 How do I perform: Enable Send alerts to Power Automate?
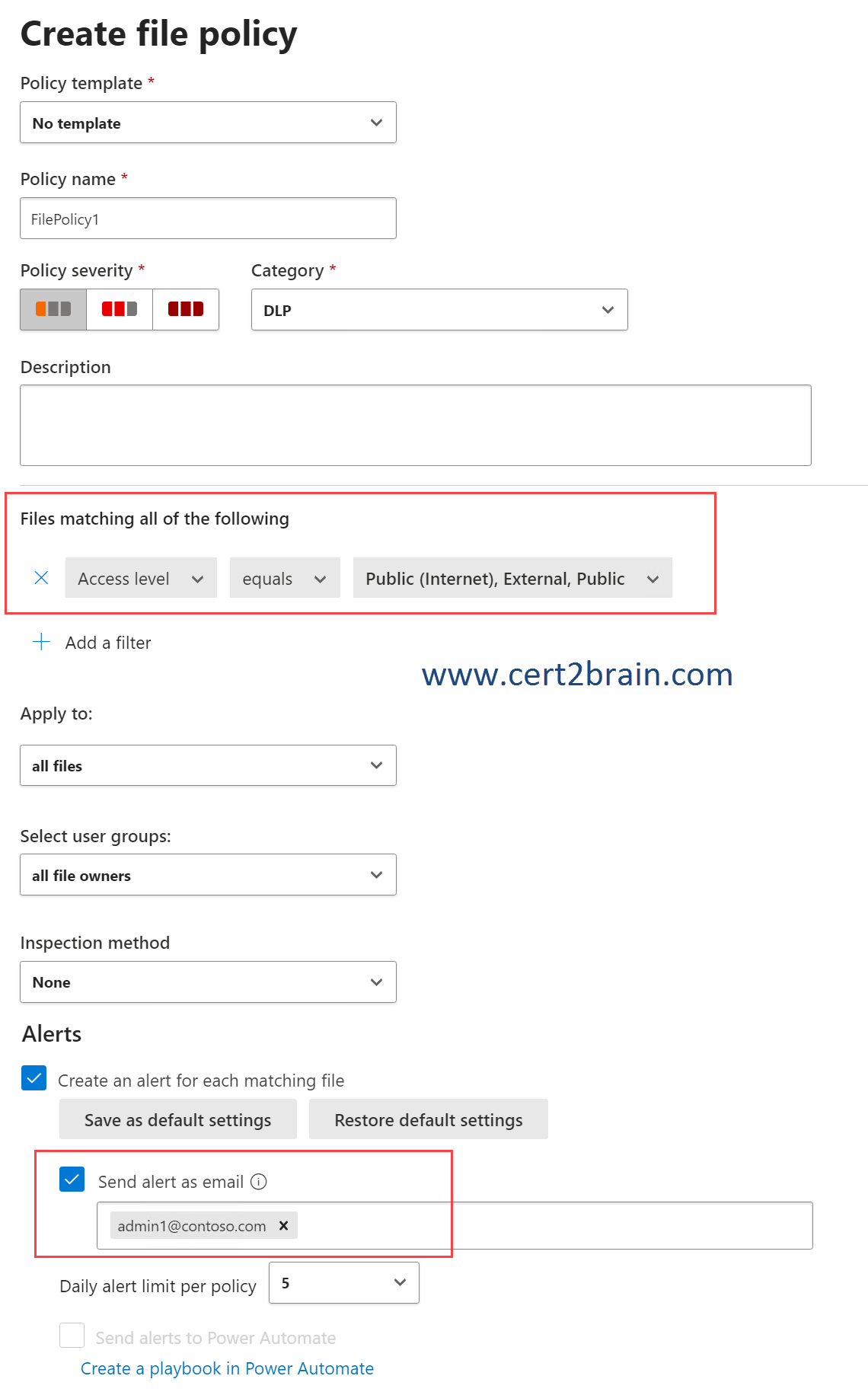coord(72,1336)
